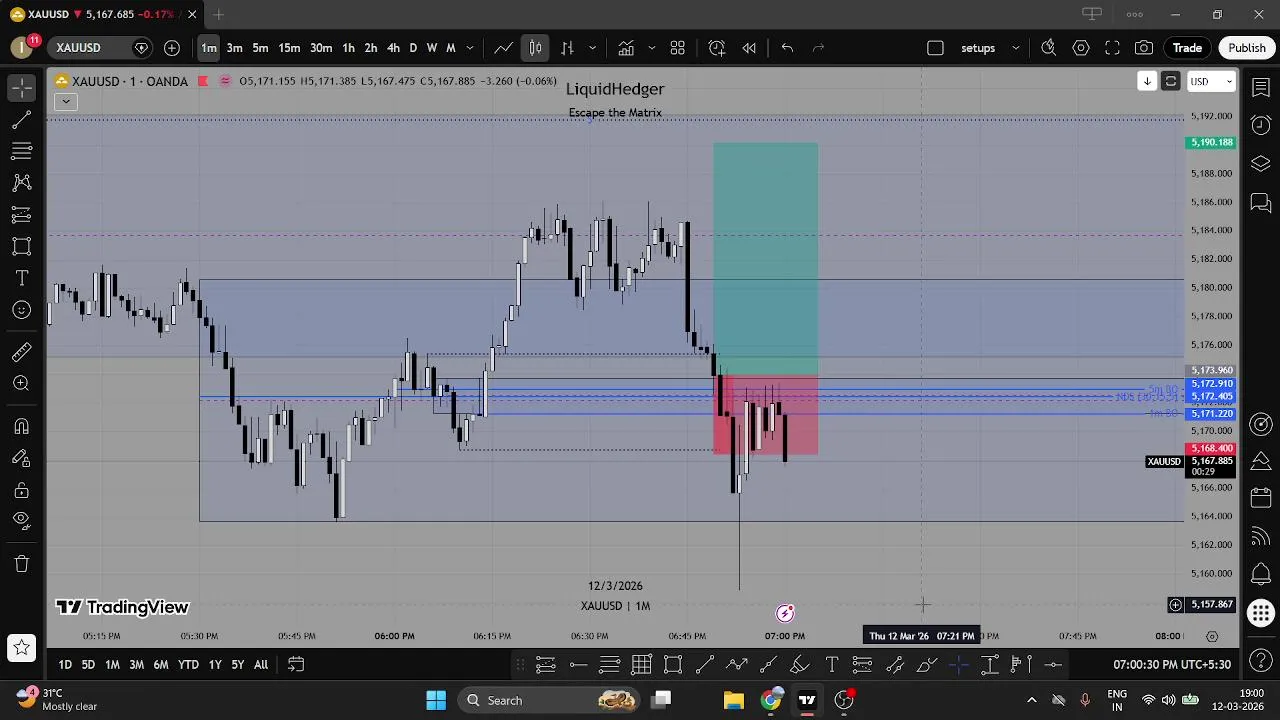
Task: Click the Trade button
Action: (x=1187, y=48)
